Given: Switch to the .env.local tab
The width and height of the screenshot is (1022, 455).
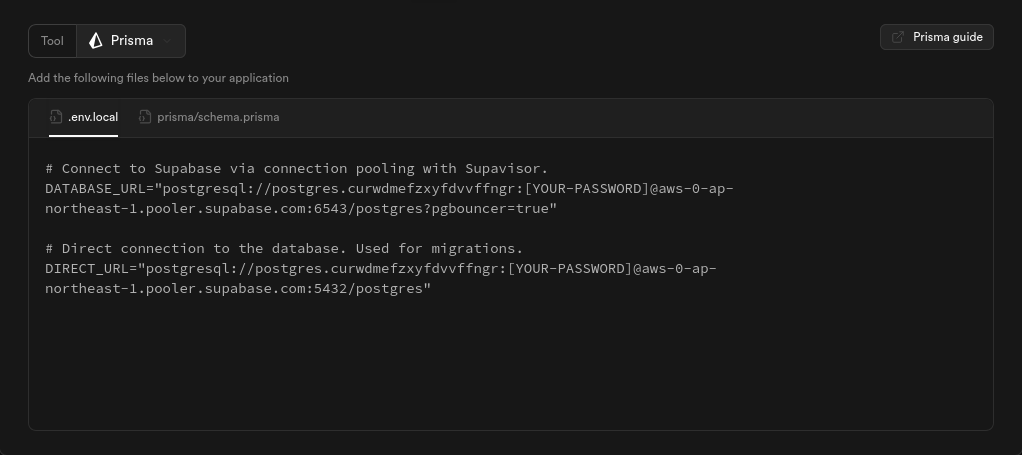Looking at the screenshot, I should tap(83, 117).
